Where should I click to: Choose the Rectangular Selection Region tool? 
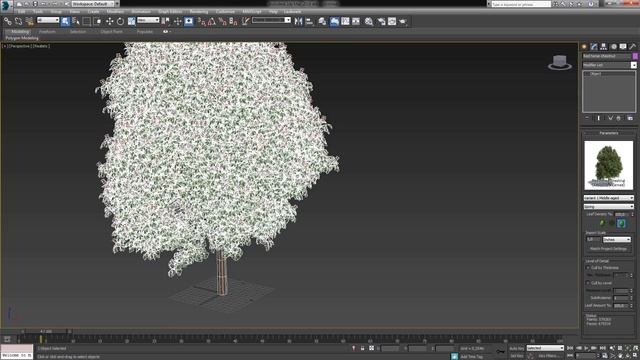[87, 21]
